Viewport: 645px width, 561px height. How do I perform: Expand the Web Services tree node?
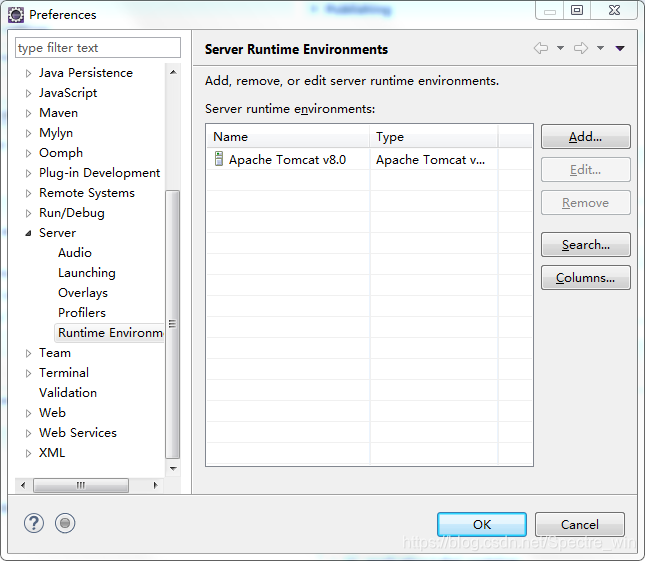click(x=28, y=433)
